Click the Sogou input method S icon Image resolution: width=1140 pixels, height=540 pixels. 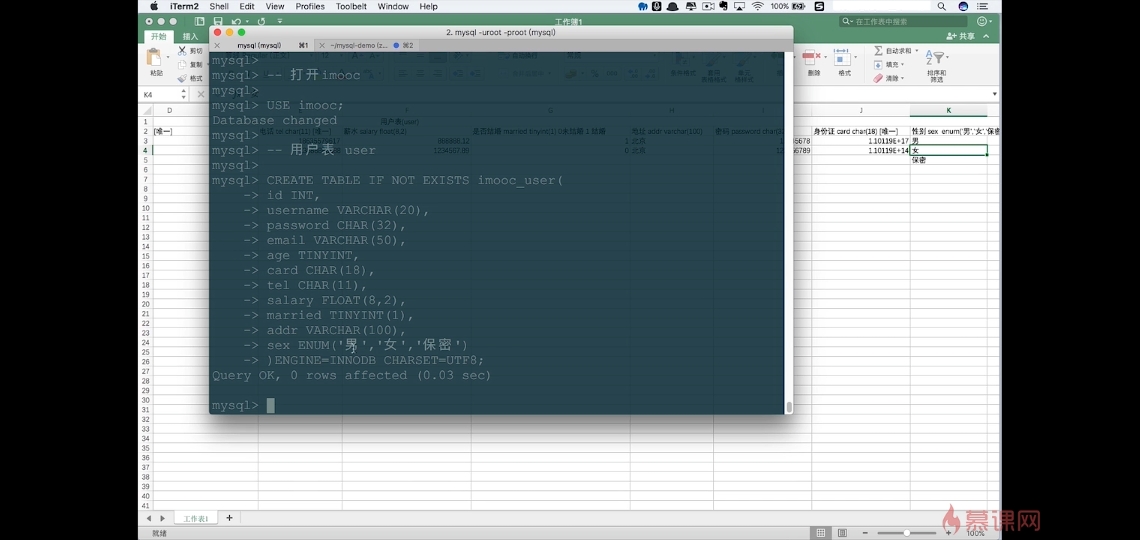click(819, 6)
